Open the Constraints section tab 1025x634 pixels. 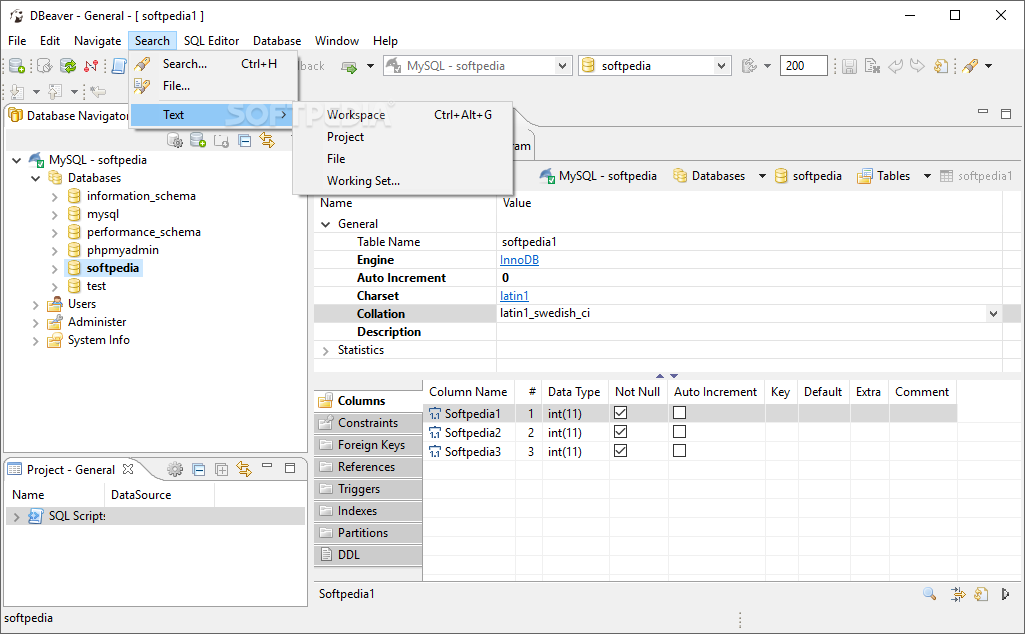(x=368, y=423)
